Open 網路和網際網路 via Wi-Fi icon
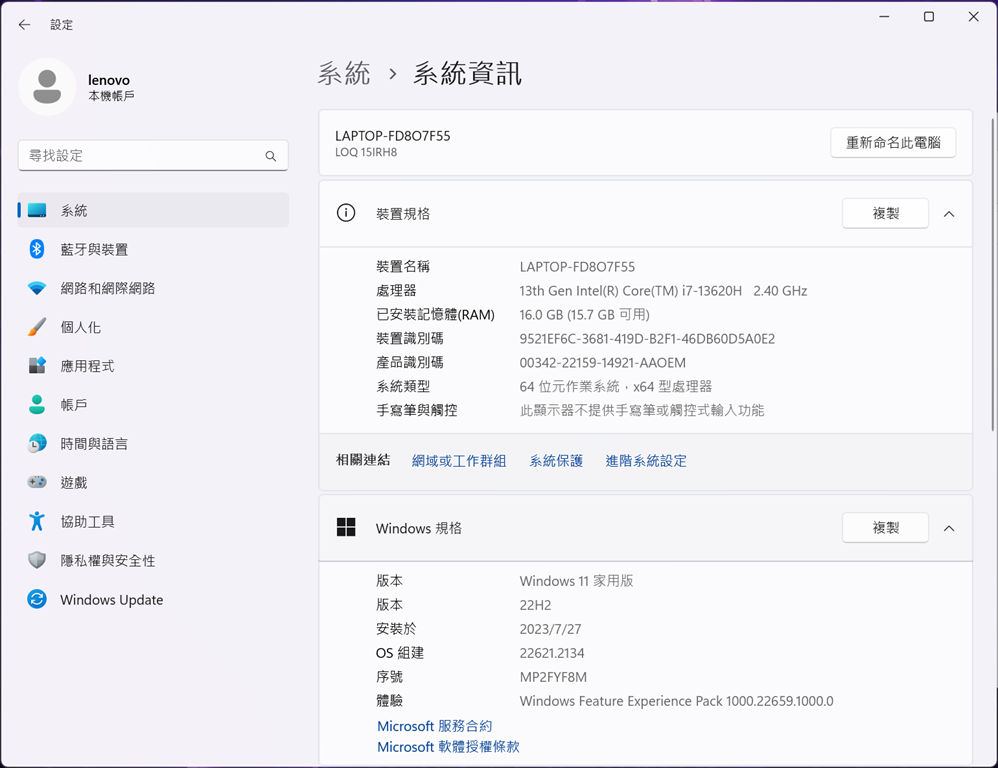Viewport: 998px width, 768px height. [37, 288]
